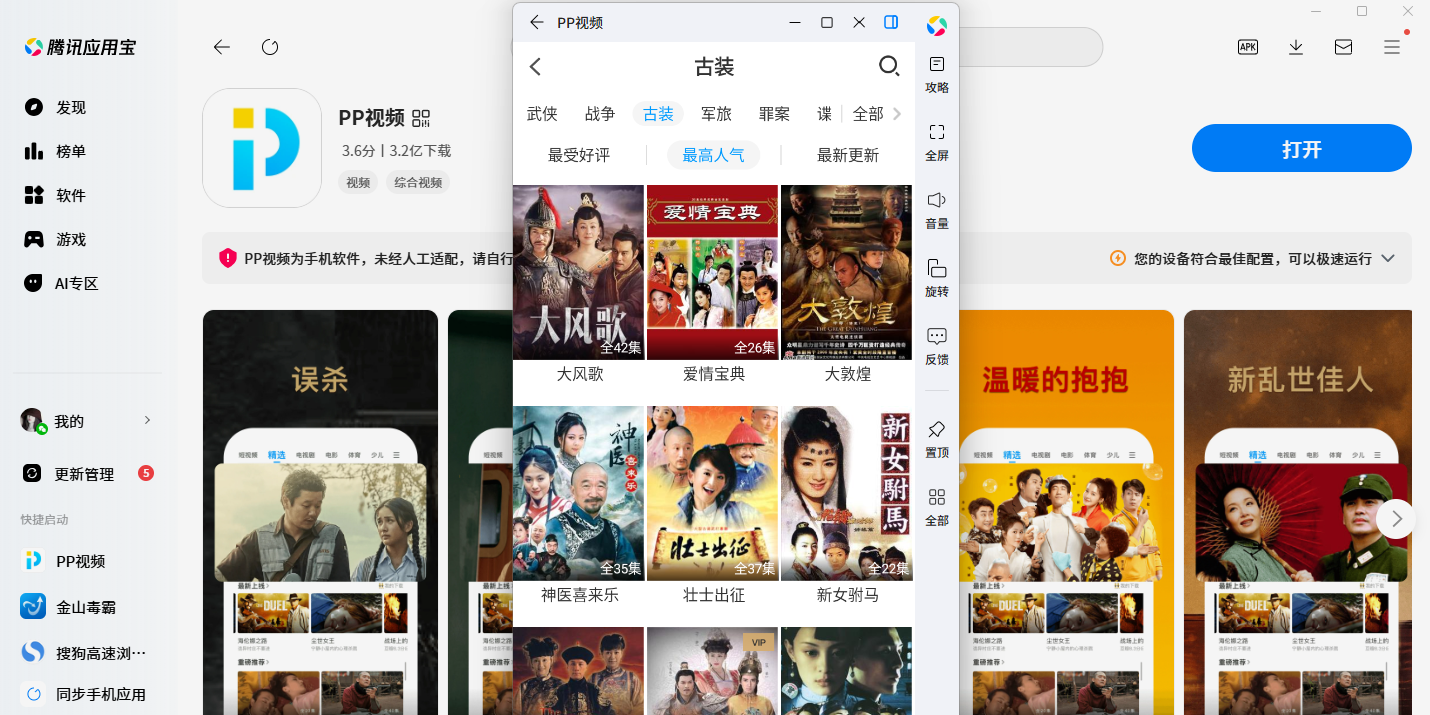Sort by 最新更新
This screenshot has height=715, width=1430.
coord(848,155)
